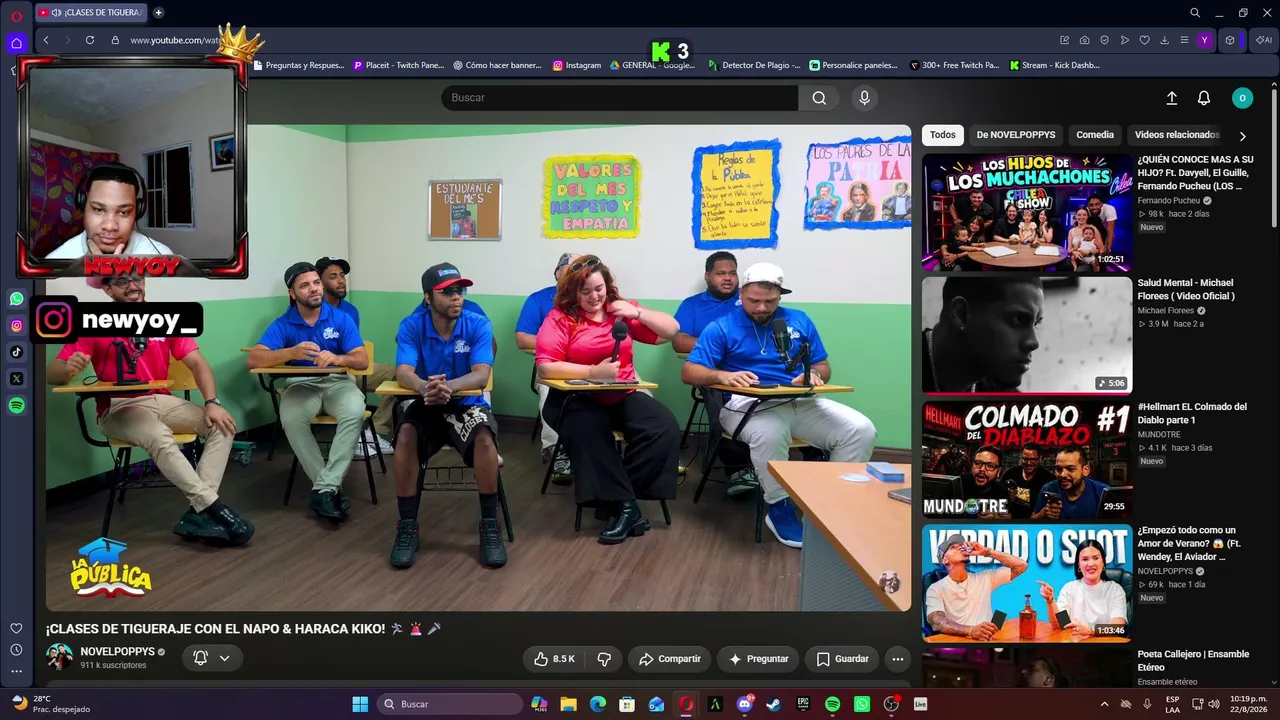1280x720 pixels.
Task: Go back to the previous page
Action: click(x=46, y=40)
